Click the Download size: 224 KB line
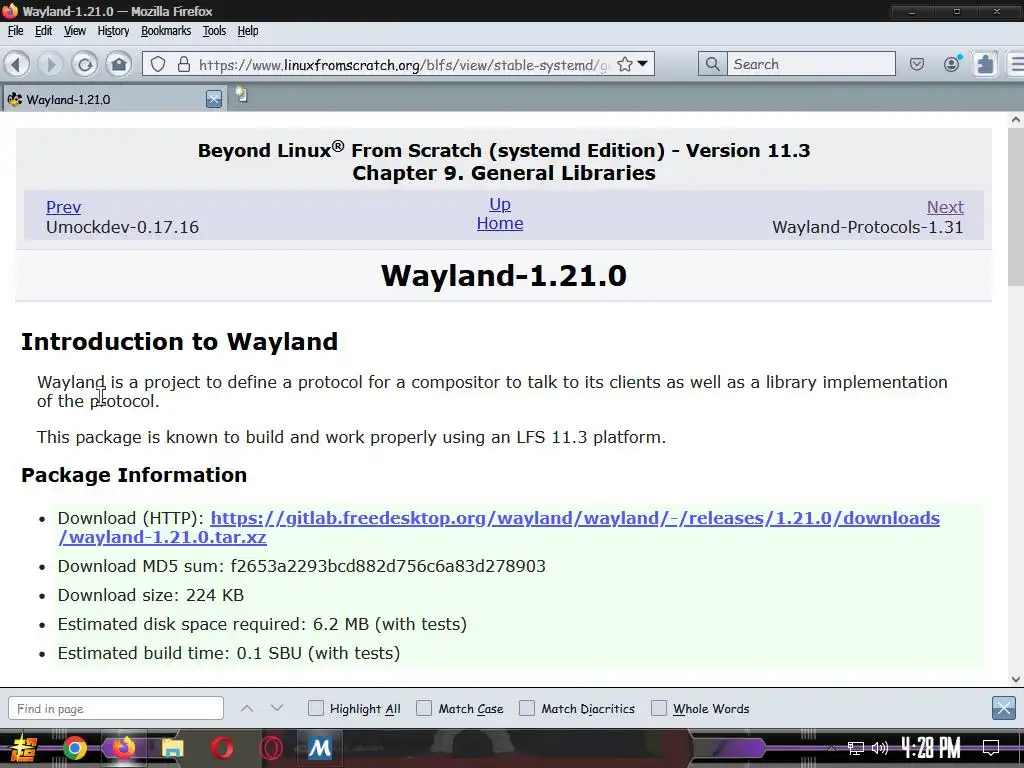Screen dimensions: 1024x768 pyautogui.click(x=151, y=595)
